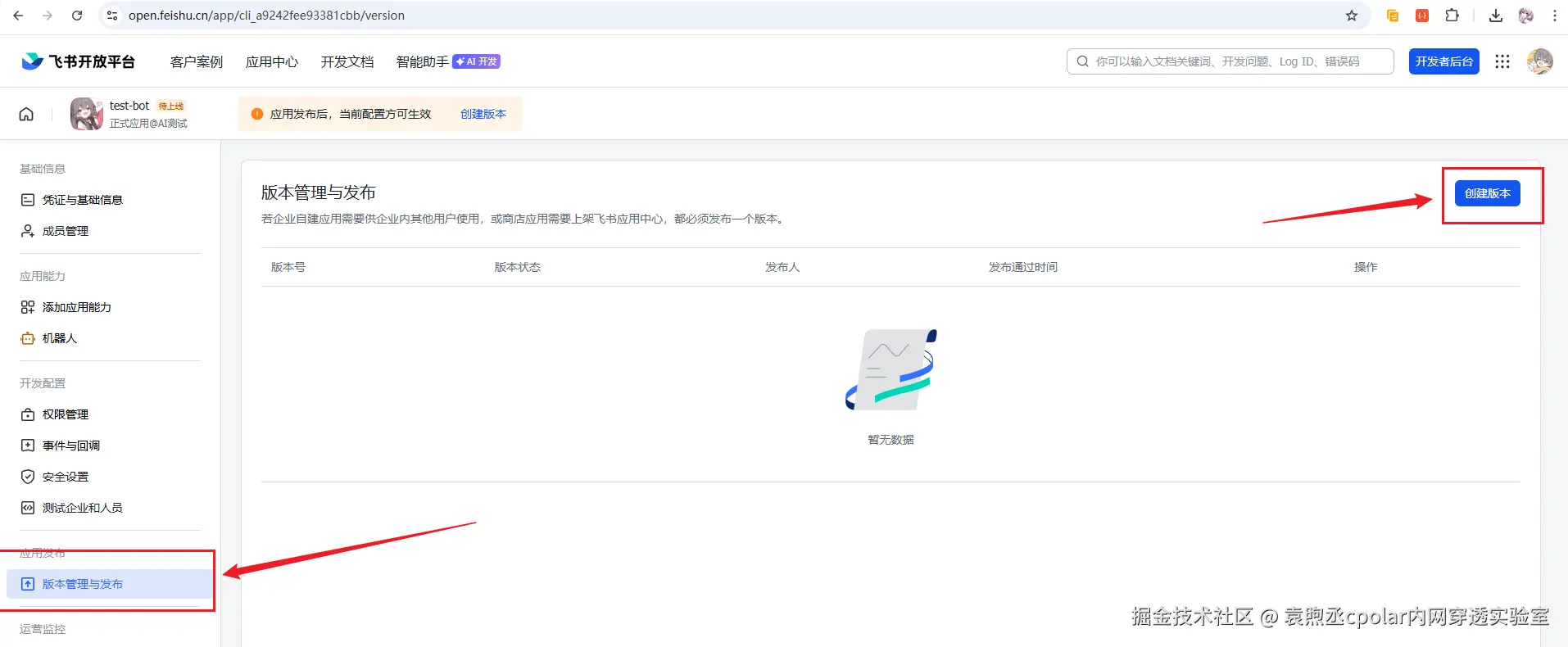Click the 机器人 robot icon
Image resolution: width=1568 pixels, height=647 pixels.
pyautogui.click(x=28, y=338)
